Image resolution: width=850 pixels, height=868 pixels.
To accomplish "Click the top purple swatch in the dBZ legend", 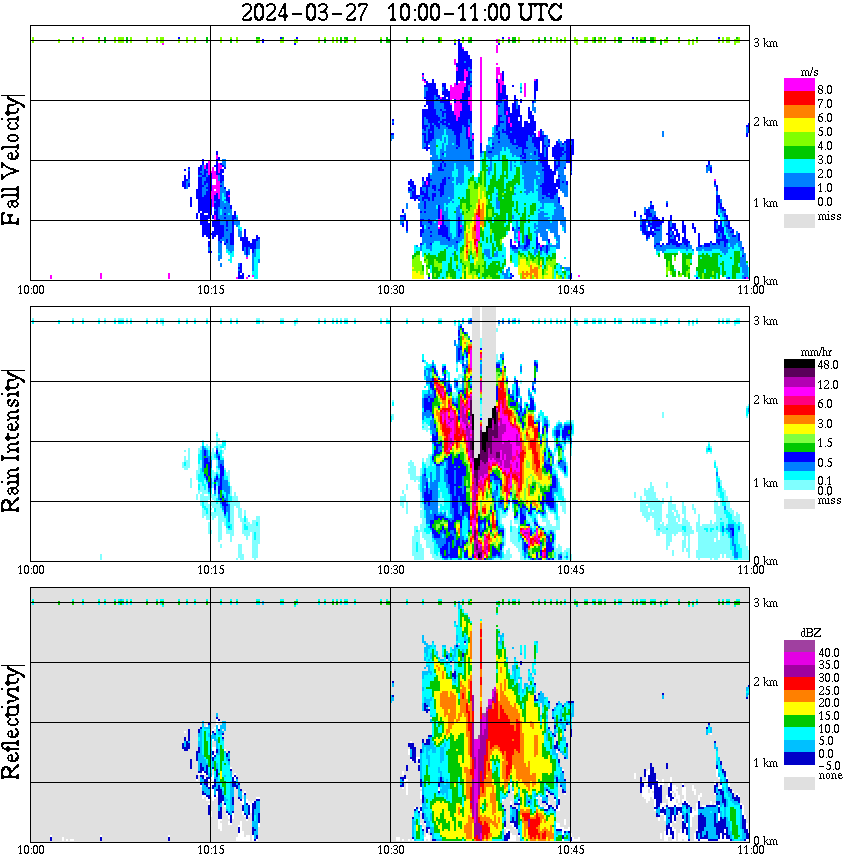I will click(x=799, y=646).
